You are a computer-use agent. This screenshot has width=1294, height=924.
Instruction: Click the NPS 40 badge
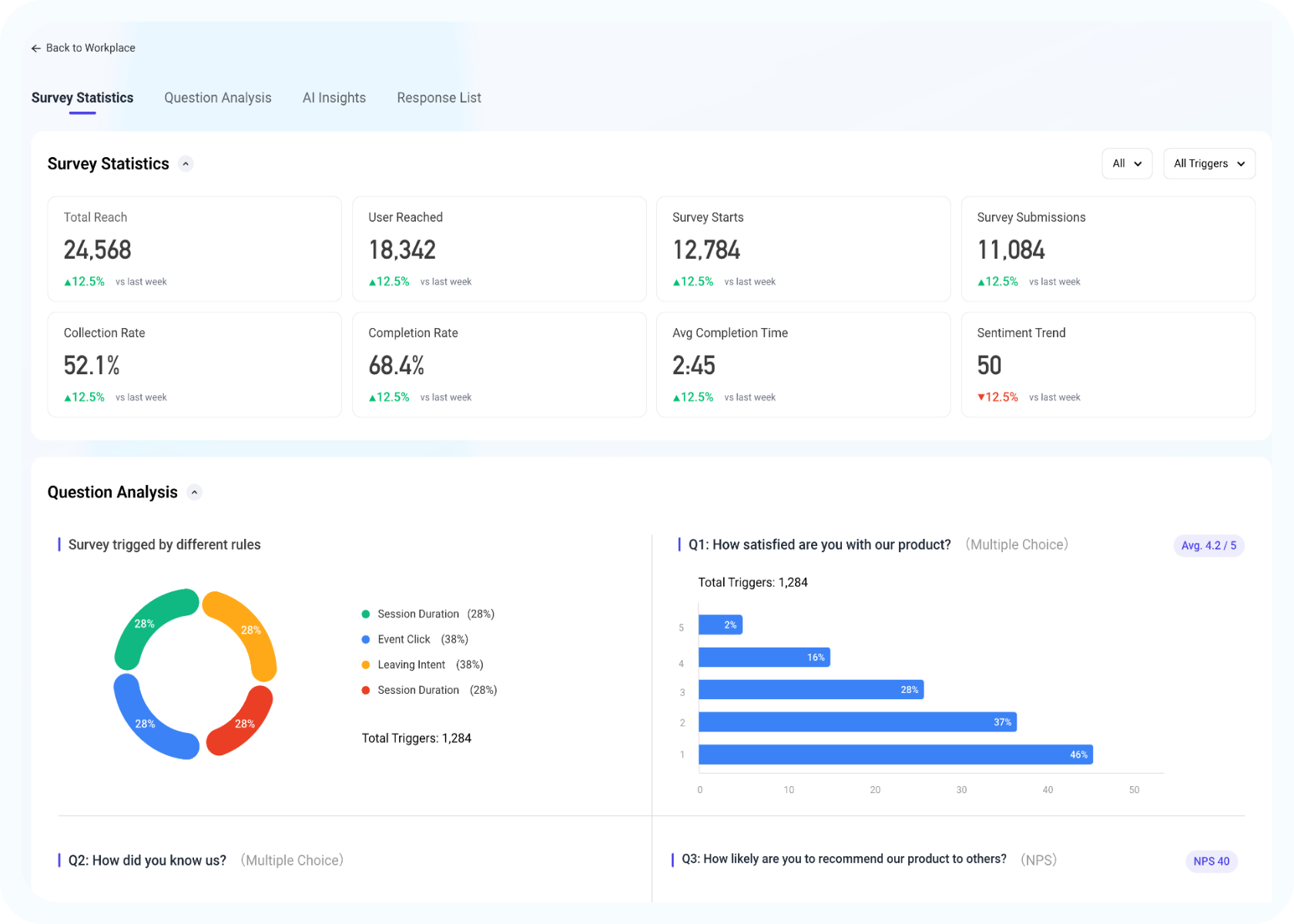click(1211, 861)
